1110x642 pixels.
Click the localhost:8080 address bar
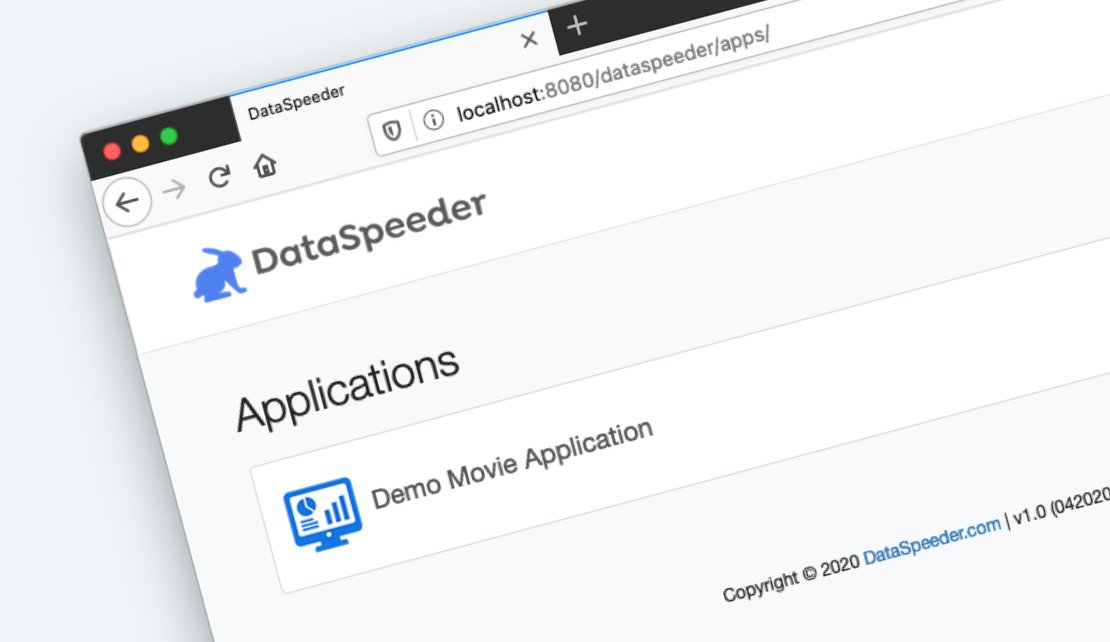coord(613,74)
